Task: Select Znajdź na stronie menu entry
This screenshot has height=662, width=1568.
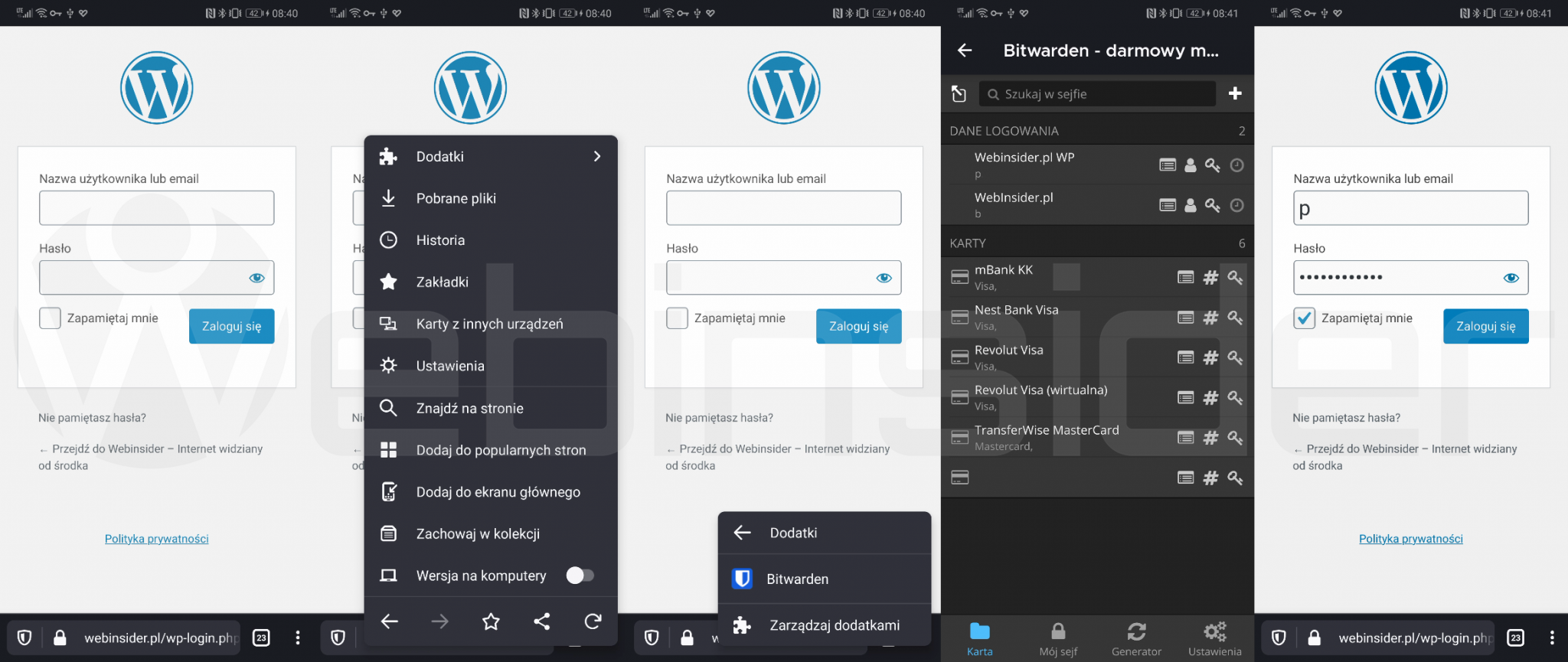Action: tap(491, 408)
